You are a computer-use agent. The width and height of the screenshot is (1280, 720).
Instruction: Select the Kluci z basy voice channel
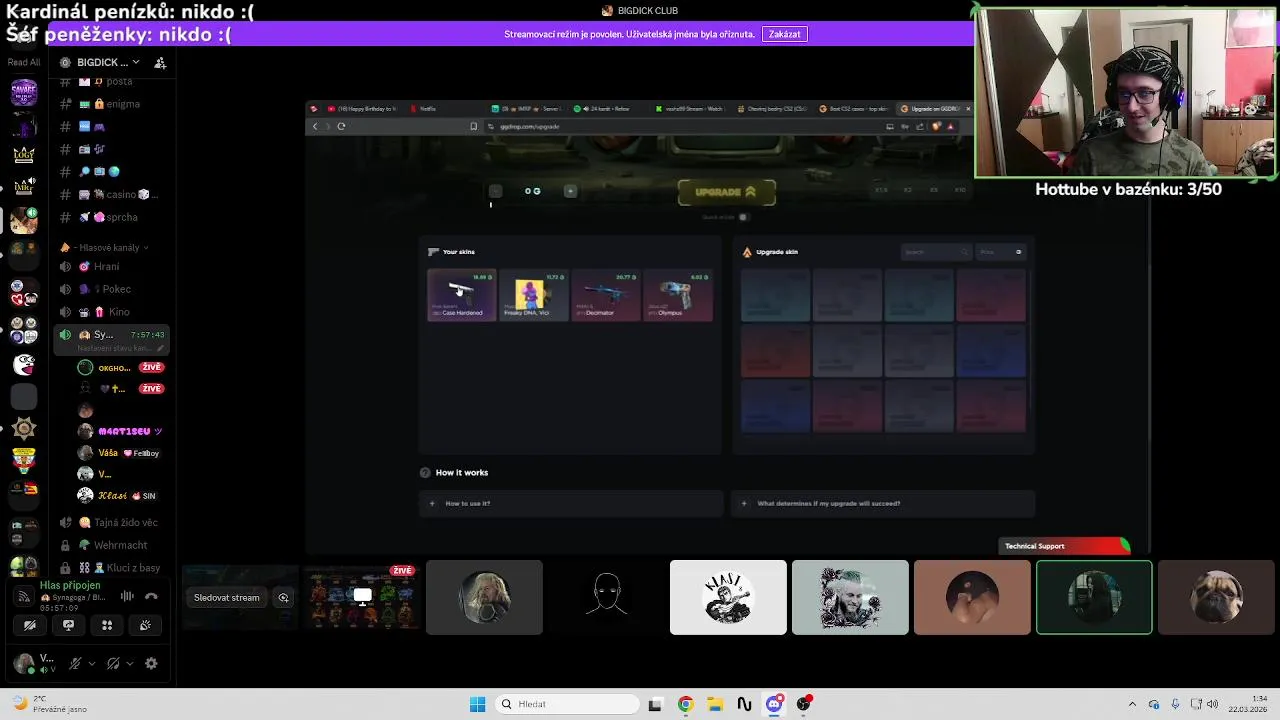[x=112, y=568]
